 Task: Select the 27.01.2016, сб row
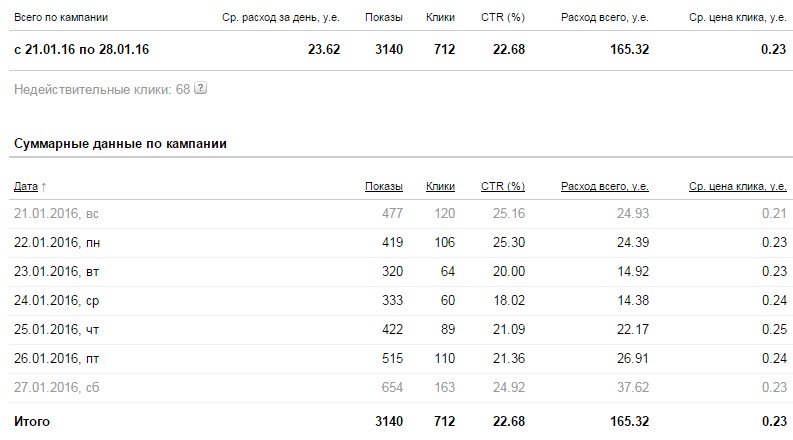(401, 387)
